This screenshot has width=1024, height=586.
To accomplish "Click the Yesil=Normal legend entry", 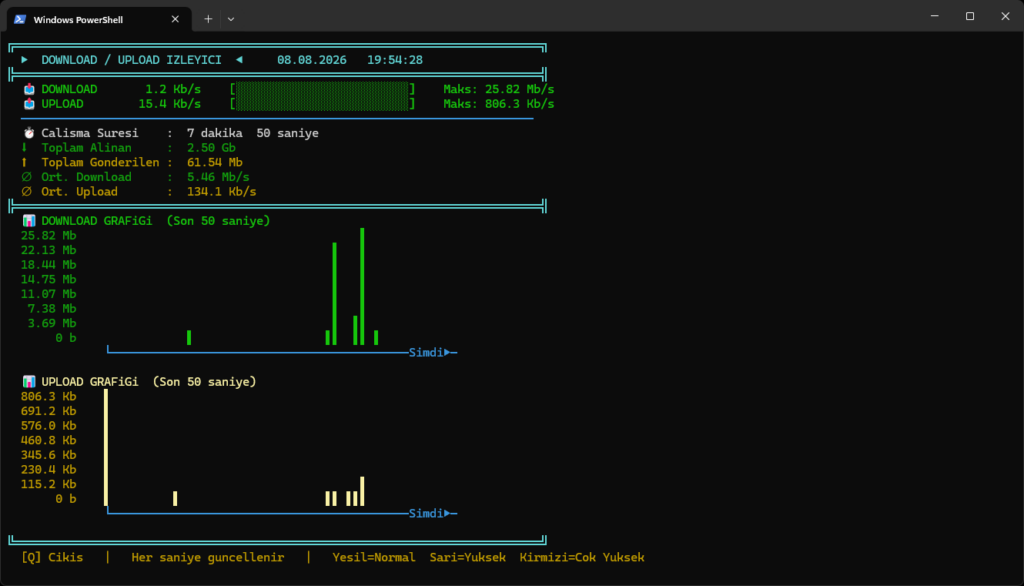I will tap(374, 558).
